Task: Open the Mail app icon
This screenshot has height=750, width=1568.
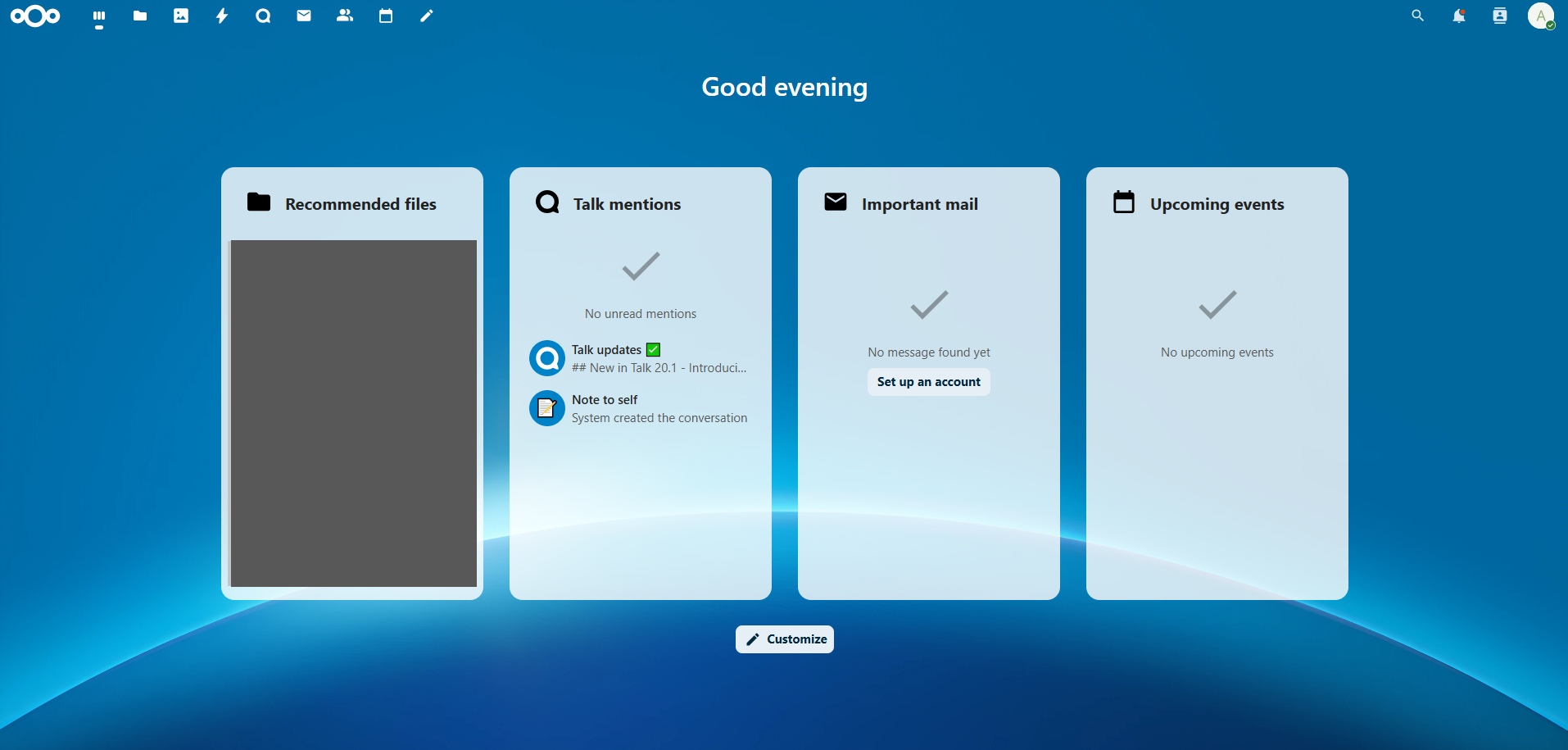Action: tap(303, 16)
